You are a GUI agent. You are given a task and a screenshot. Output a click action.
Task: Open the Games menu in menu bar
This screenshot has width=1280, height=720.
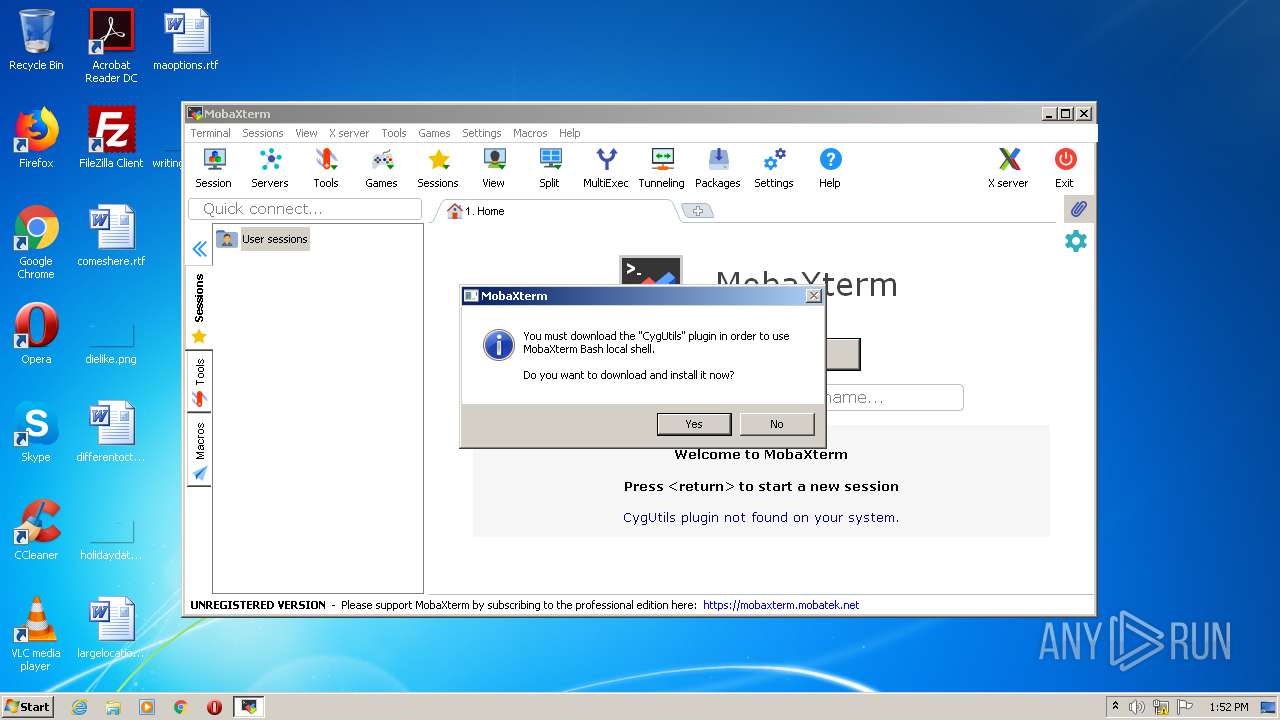click(x=434, y=133)
